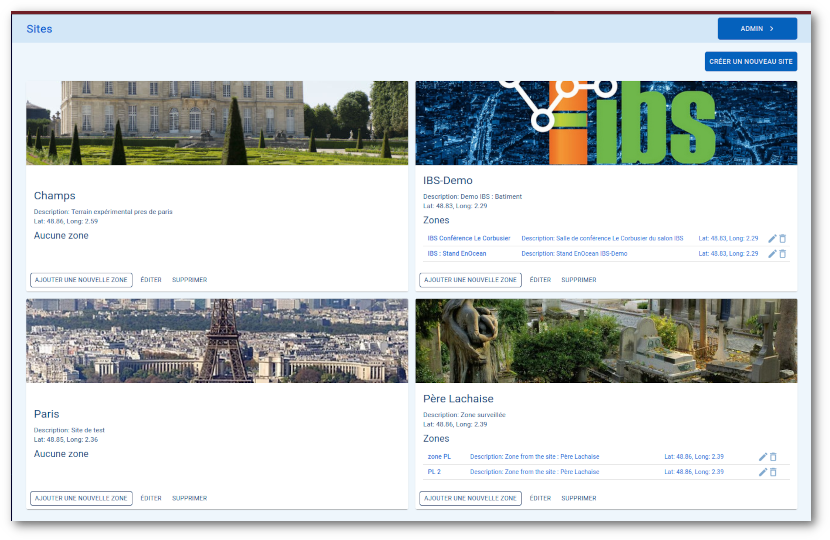The image size is (830, 540).
Task: Edit the IBS : Stand EnOcean zone
Action: click(772, 254)
